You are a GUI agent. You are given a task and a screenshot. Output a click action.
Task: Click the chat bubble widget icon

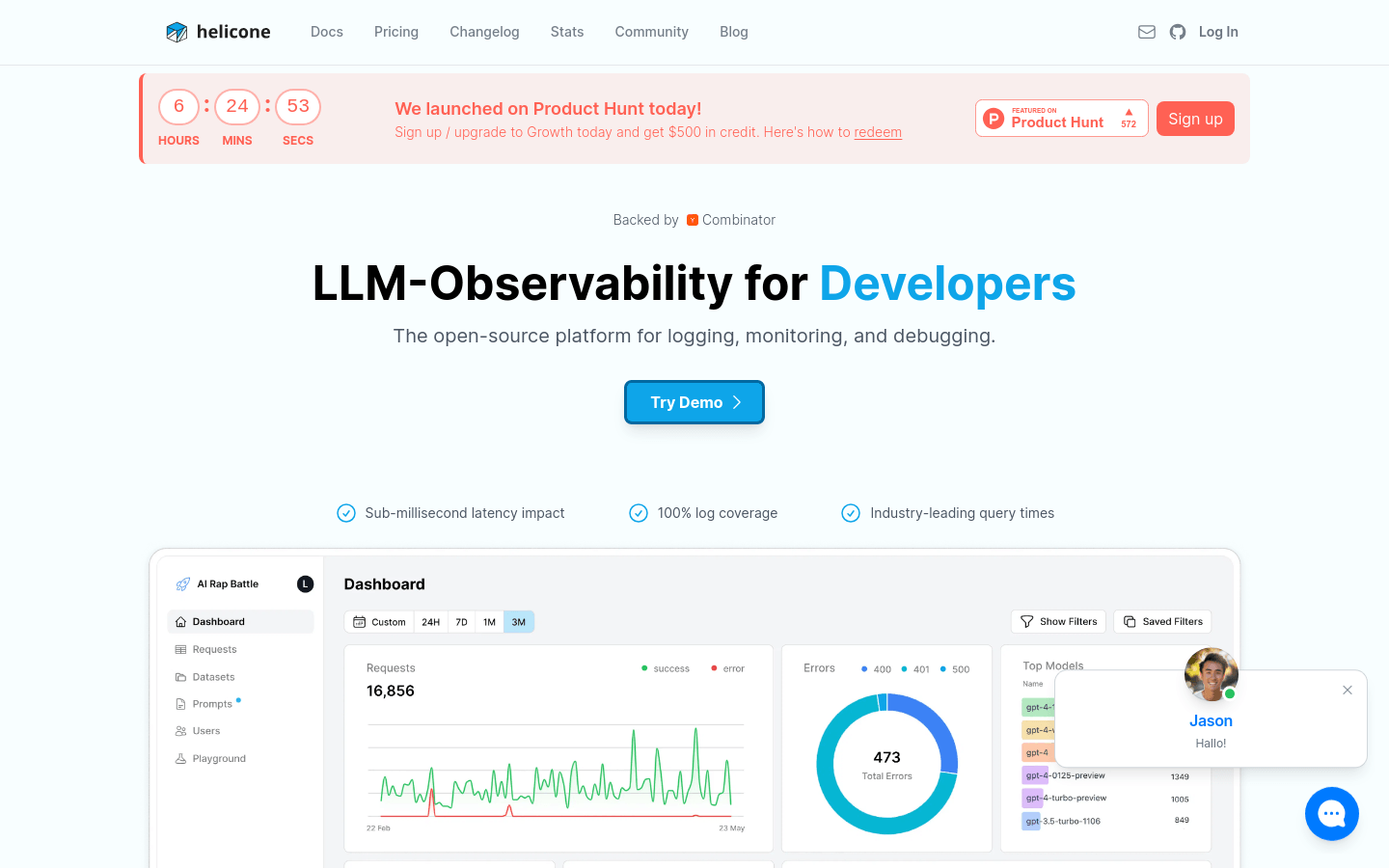pos(1331,814)
